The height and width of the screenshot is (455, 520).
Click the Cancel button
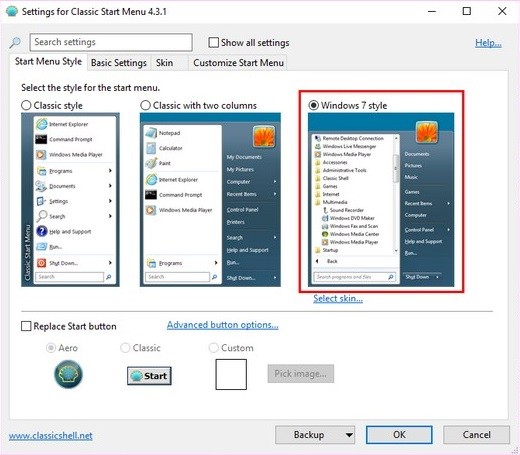pyautogui.click(x=476, y=435)
